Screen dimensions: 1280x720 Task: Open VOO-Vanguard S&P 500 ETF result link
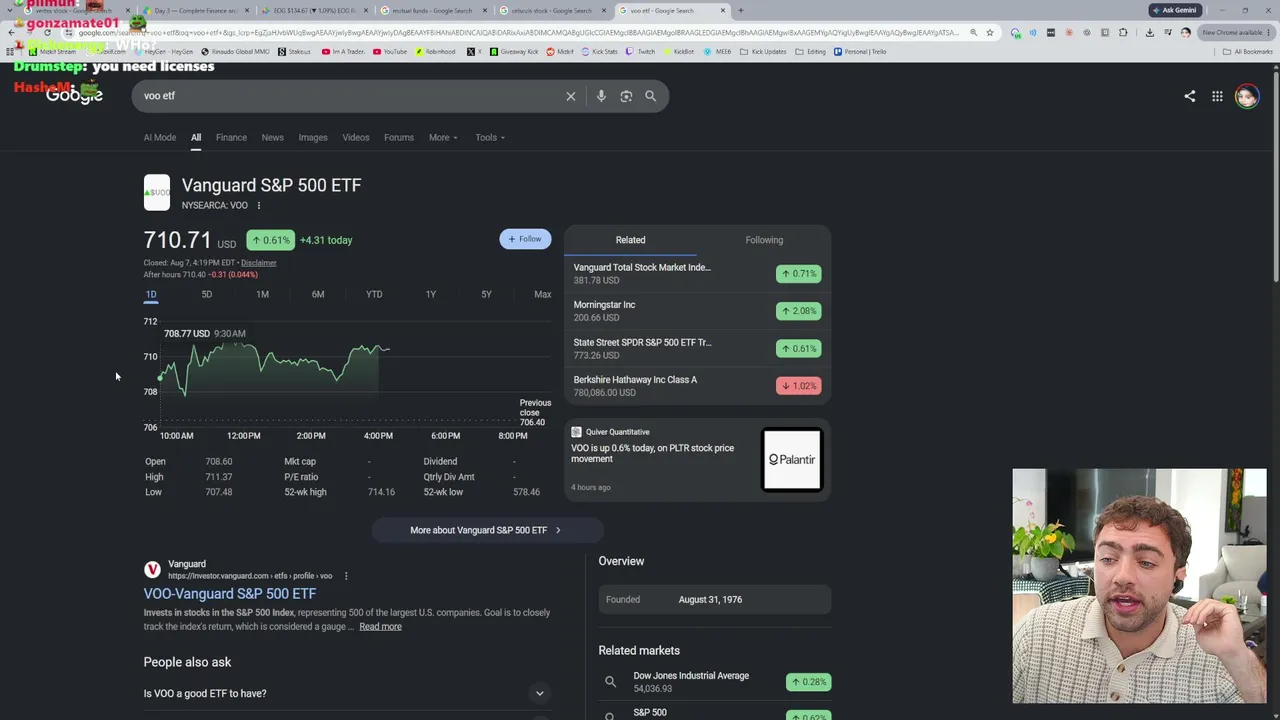pos(230,594)
